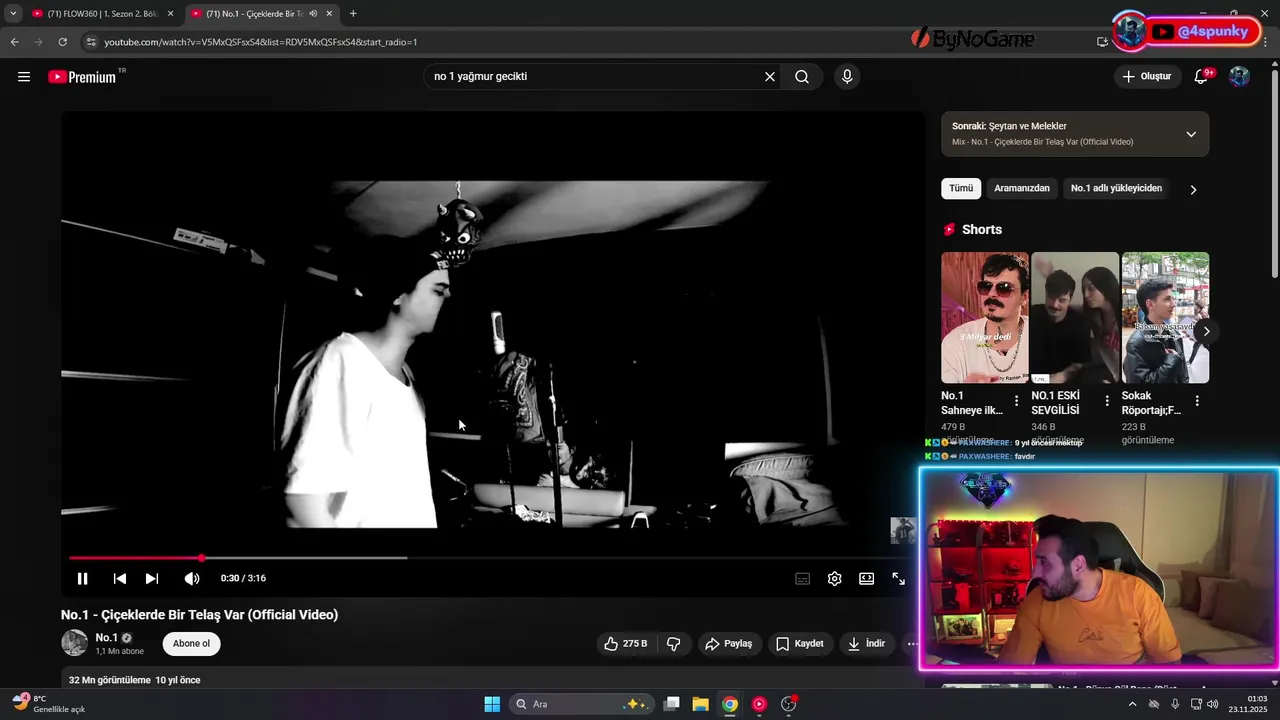Close the No.1 Çiçeklerde browser tab
Viewport: 1280px width, 720px height.
(329, 14)
